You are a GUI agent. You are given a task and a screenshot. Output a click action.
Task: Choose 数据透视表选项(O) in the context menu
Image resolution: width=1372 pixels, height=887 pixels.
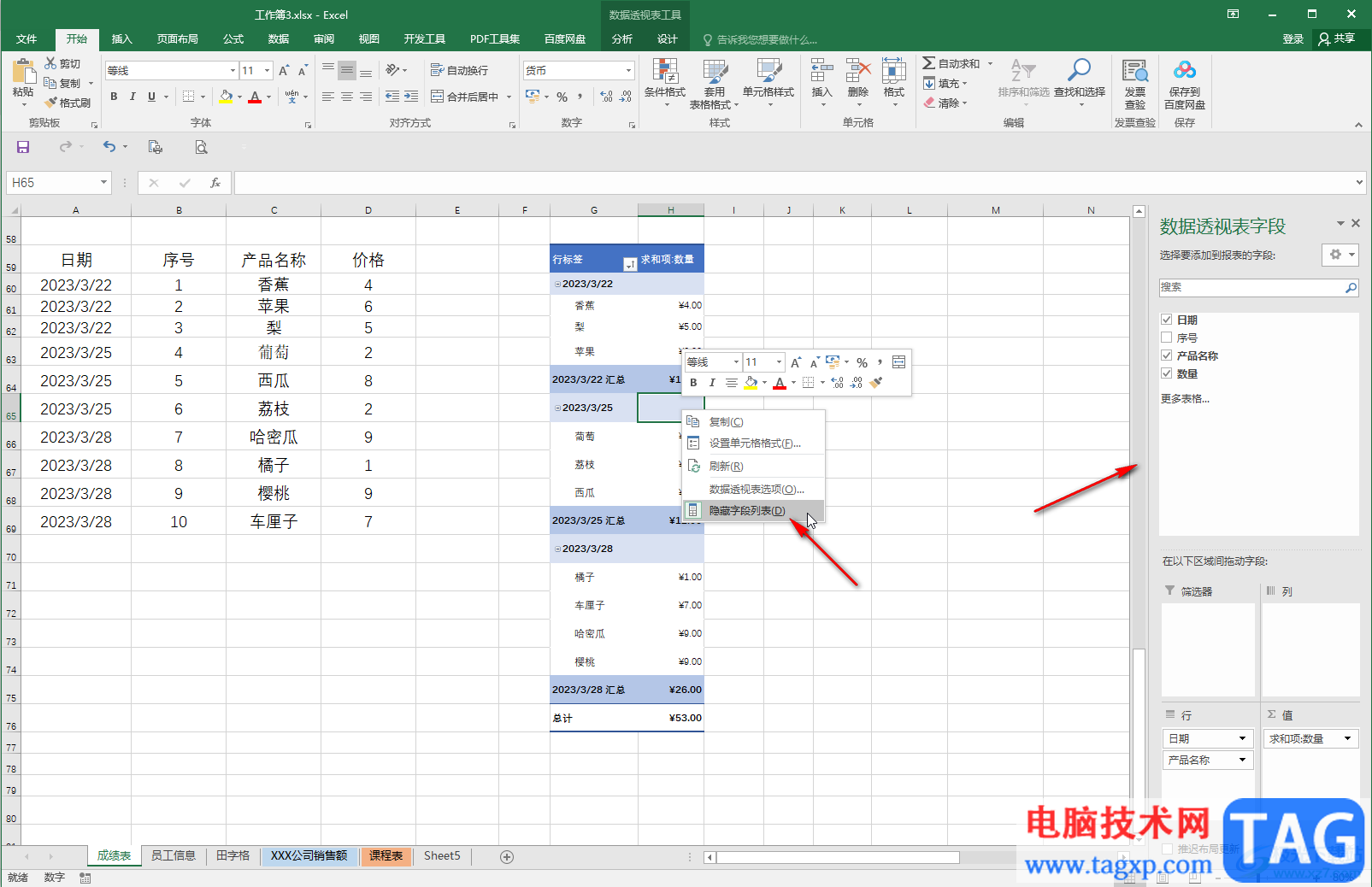pos(753,489)
